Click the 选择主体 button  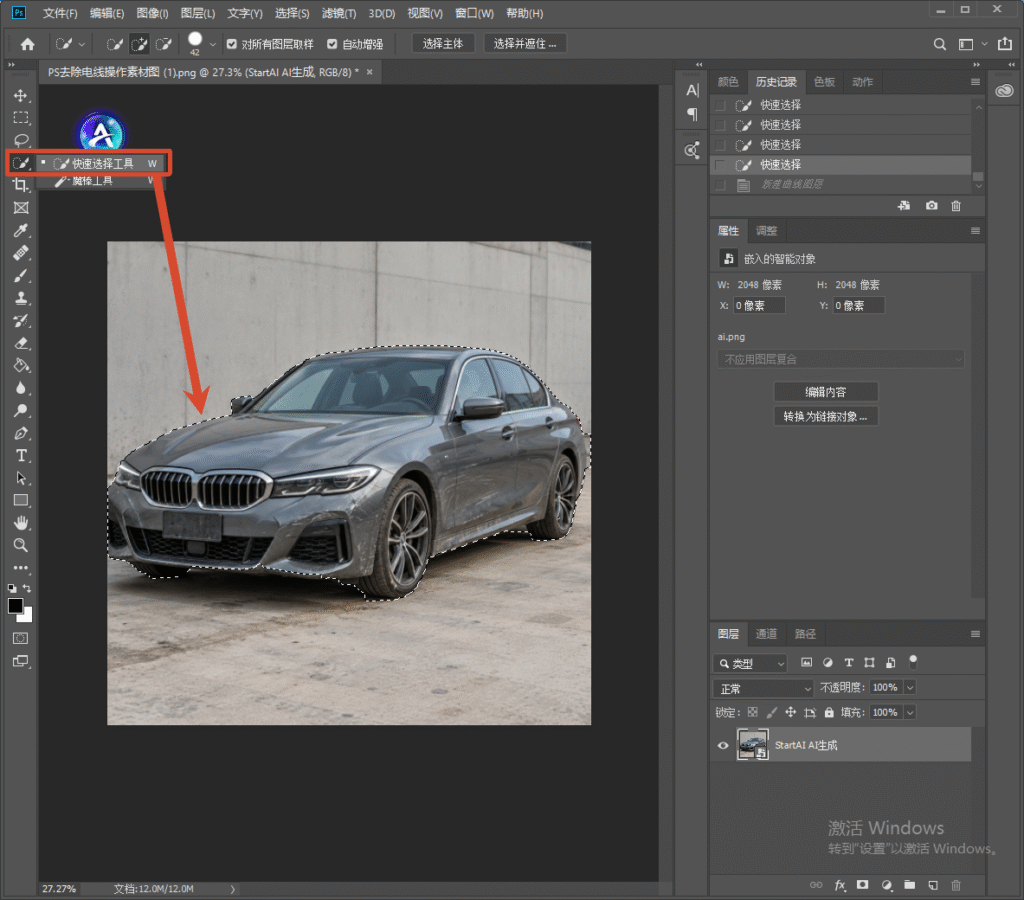pos(443,44)
